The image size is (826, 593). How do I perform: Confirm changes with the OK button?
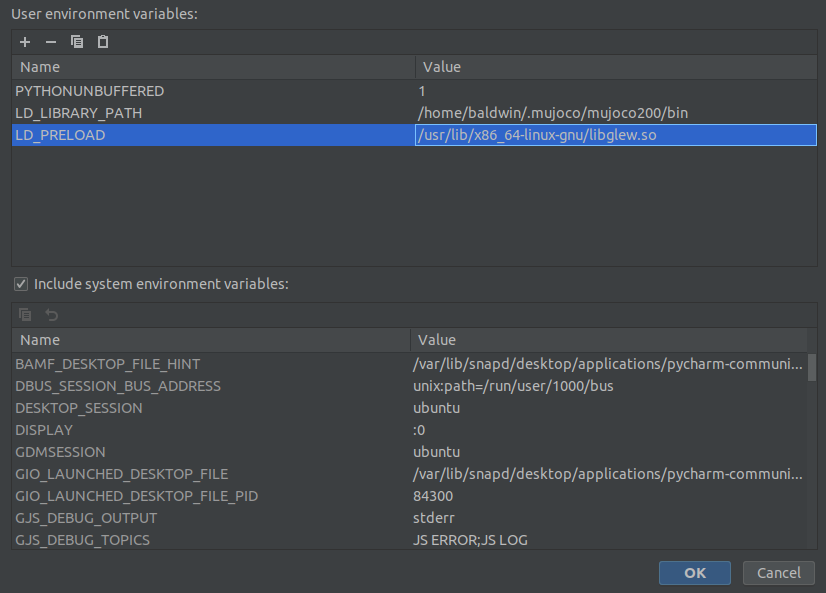point(694,573)
